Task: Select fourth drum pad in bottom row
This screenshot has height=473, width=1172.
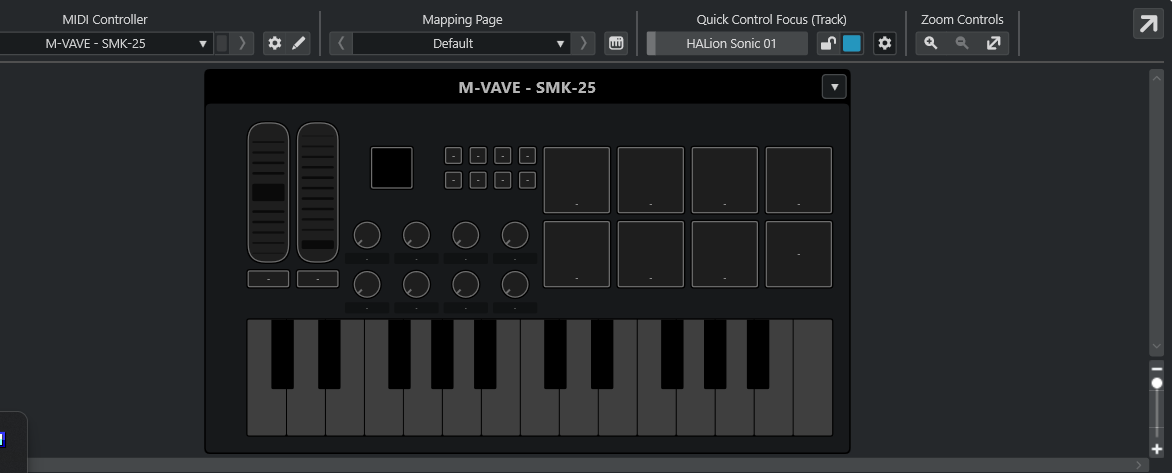Action: pyautogui.click(x=798, y=254)
